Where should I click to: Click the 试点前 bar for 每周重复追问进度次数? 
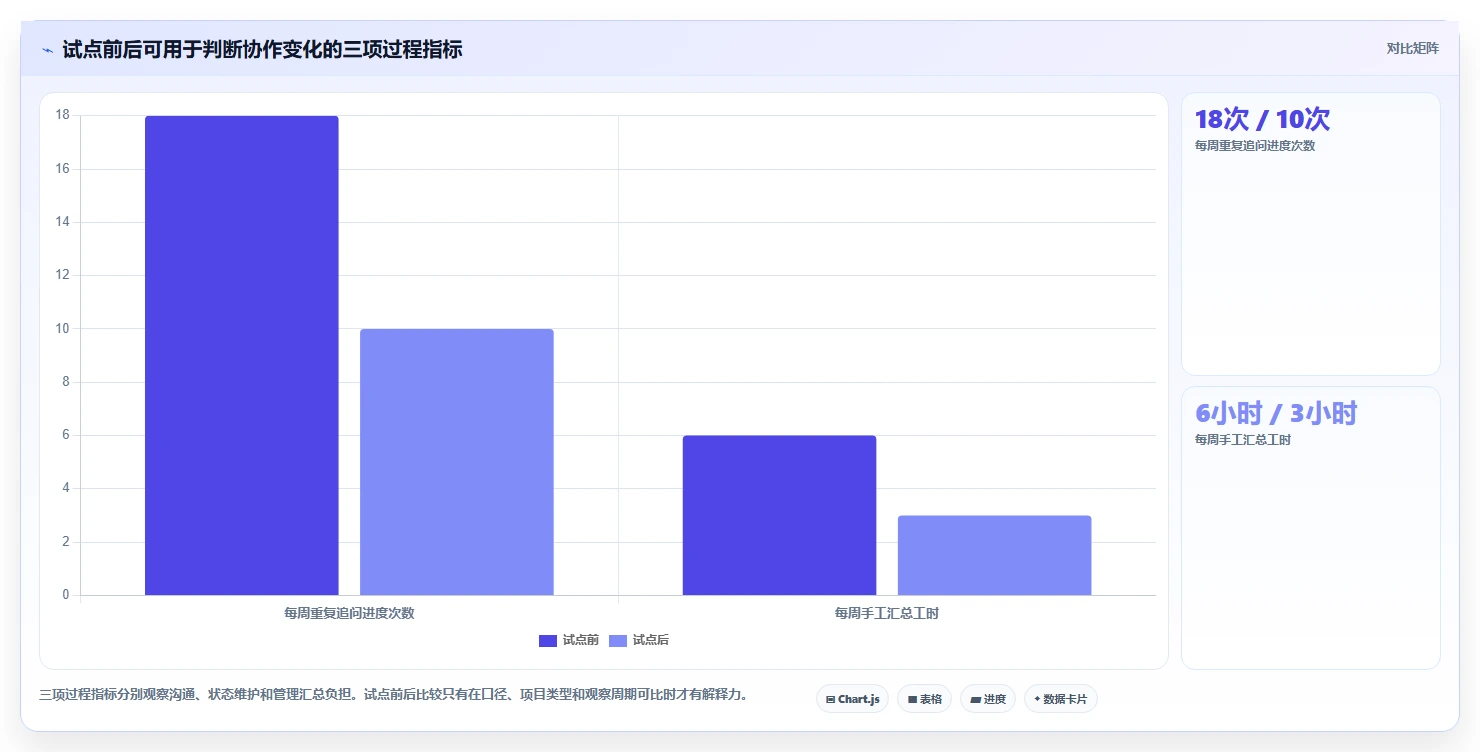pos(242,355)
